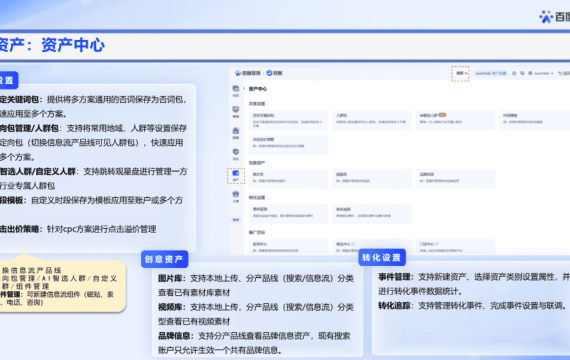Click the blue 转化设置 label tag
570x360 pixels.
382,257
